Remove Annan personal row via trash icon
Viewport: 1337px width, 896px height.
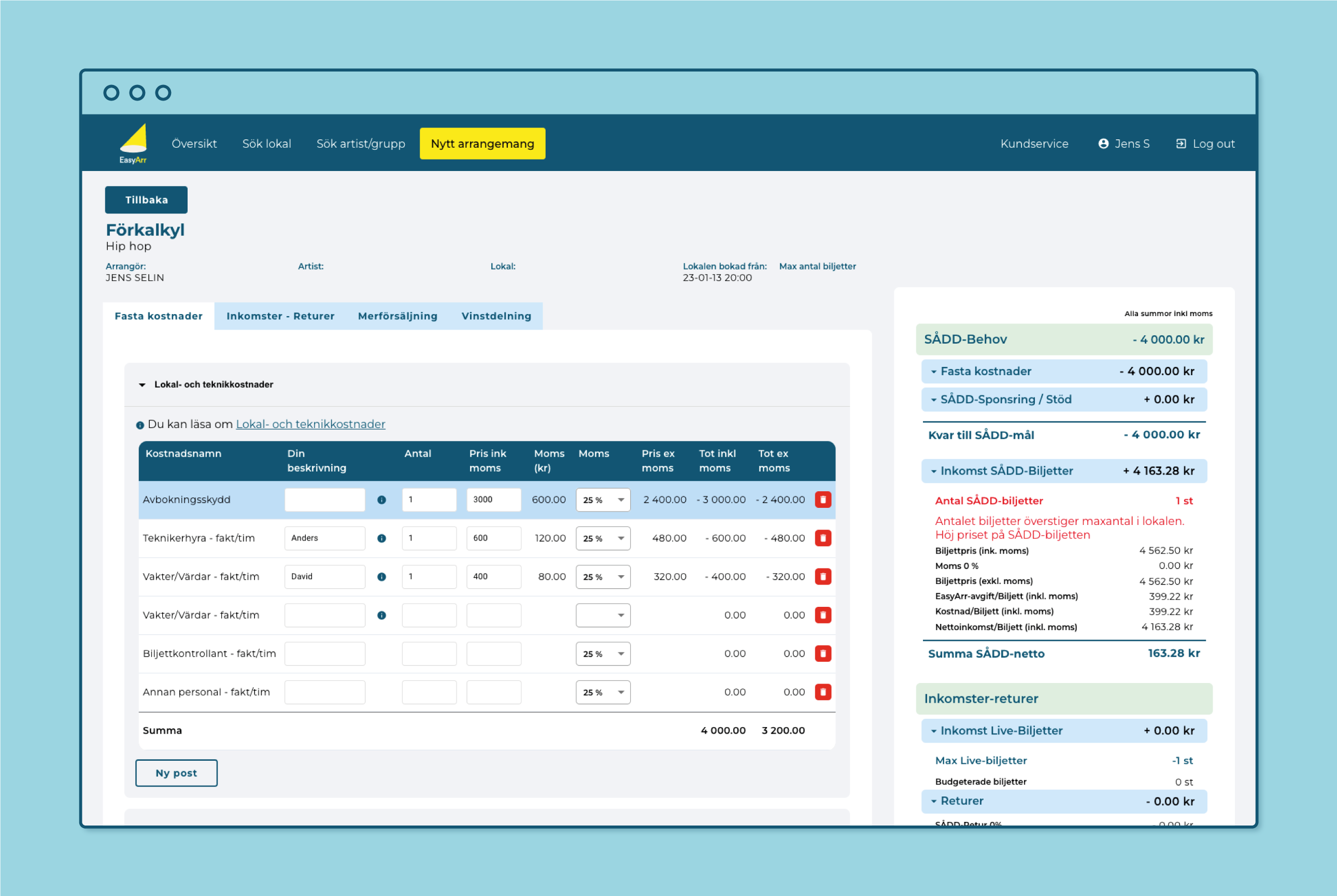pyautogui.click(x=822, y=692)
